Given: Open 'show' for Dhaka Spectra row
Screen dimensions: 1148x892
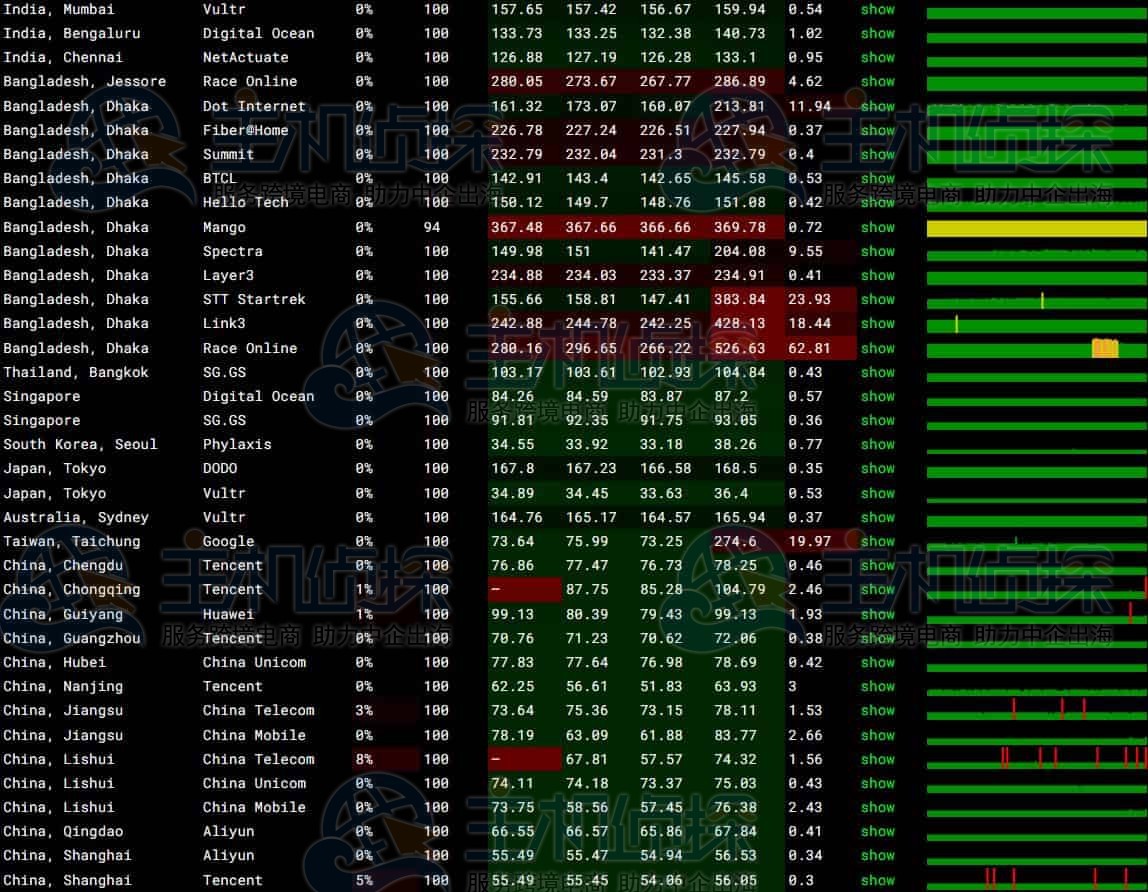Looking at the screenshot, I should coord(877,252).
